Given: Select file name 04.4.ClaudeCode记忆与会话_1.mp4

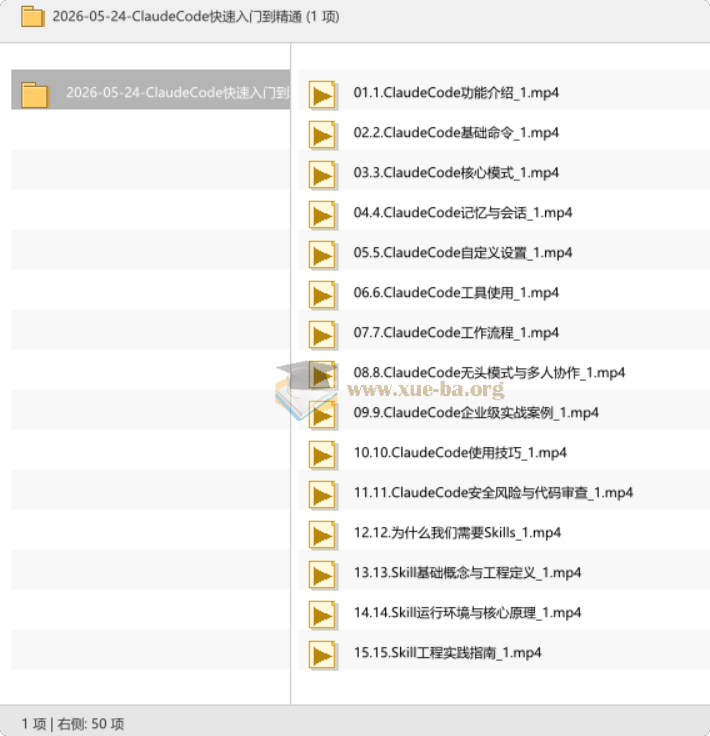Looking at the screenshot, I should coord(463,213).
